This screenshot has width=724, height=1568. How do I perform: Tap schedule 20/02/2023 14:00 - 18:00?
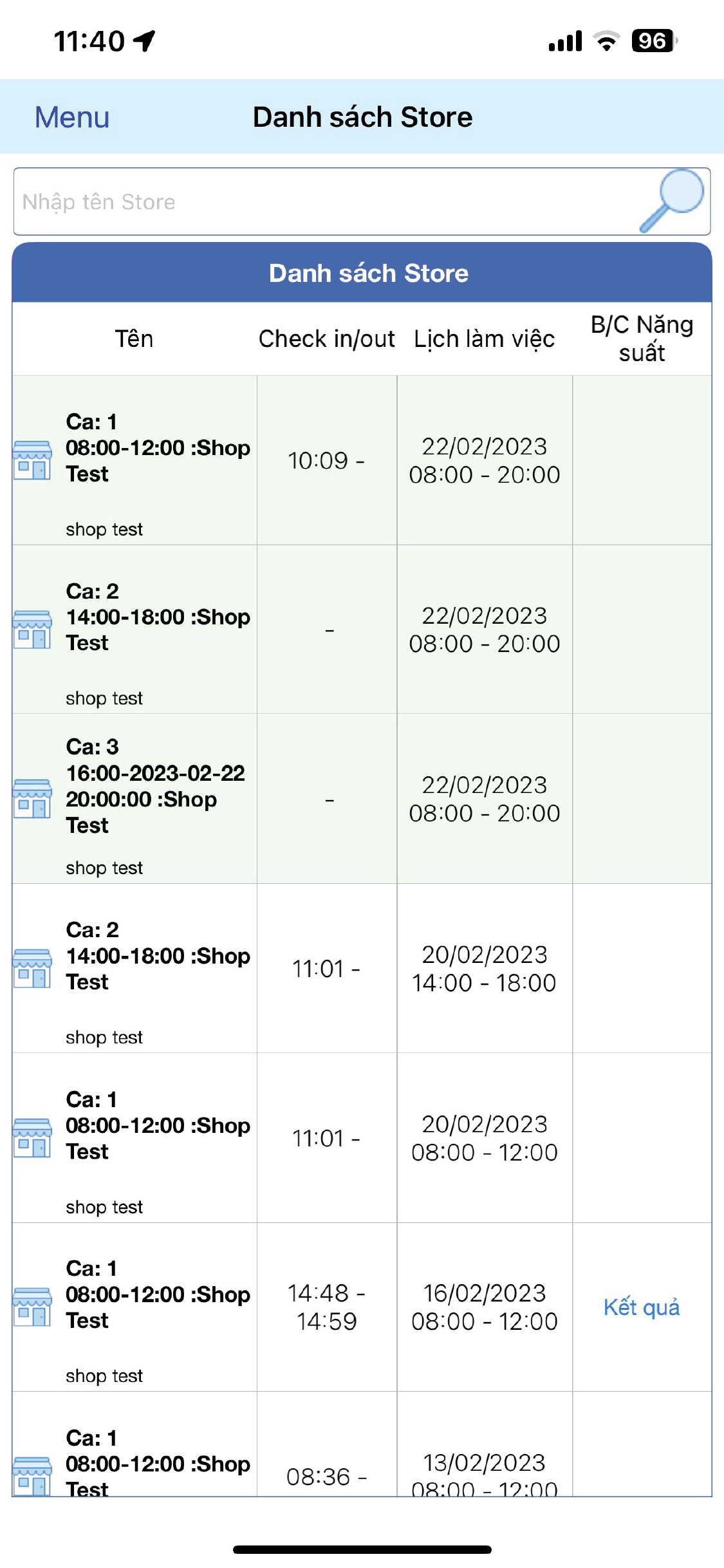[485, 969]
